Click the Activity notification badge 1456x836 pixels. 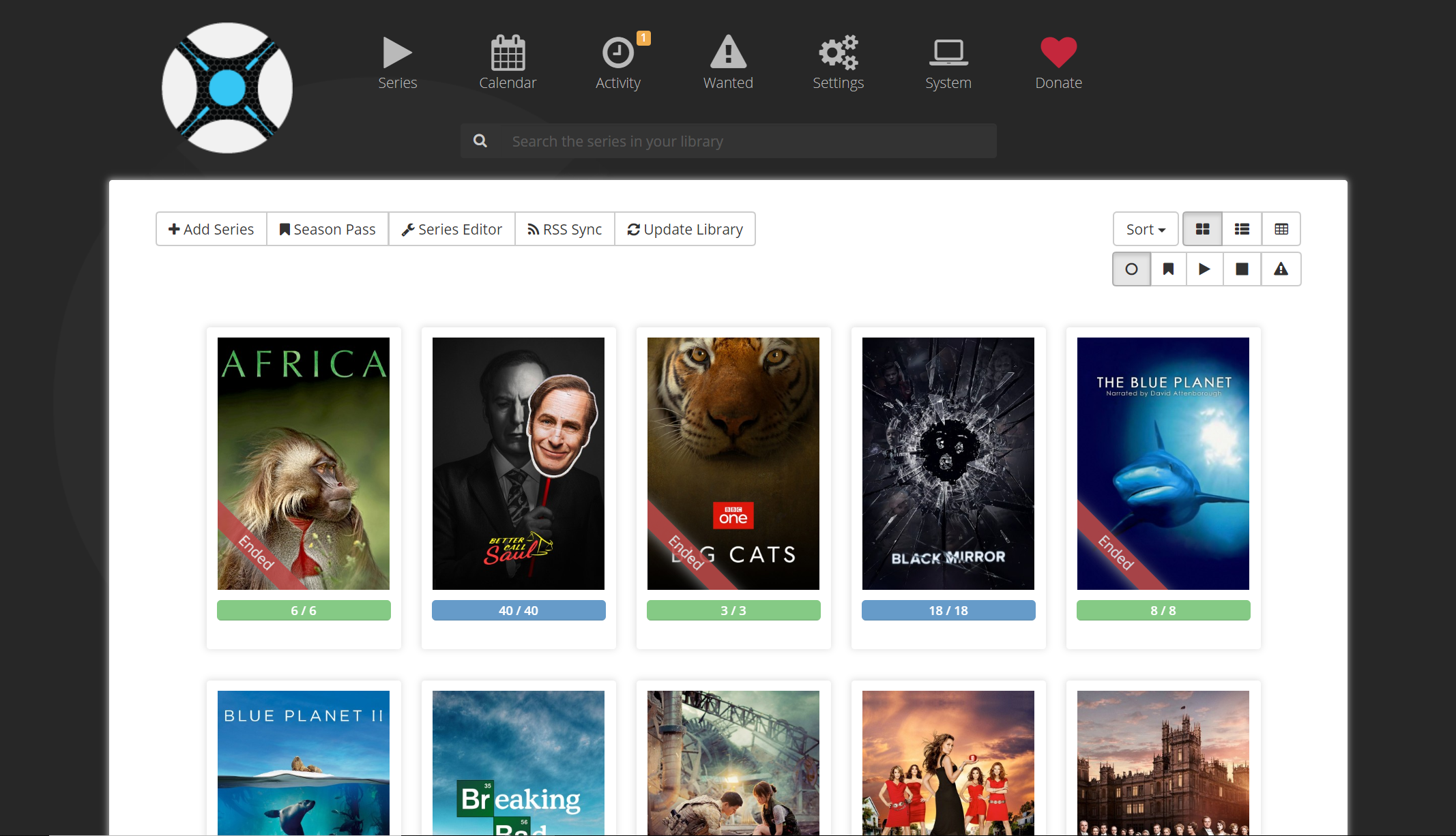point(643,38)
